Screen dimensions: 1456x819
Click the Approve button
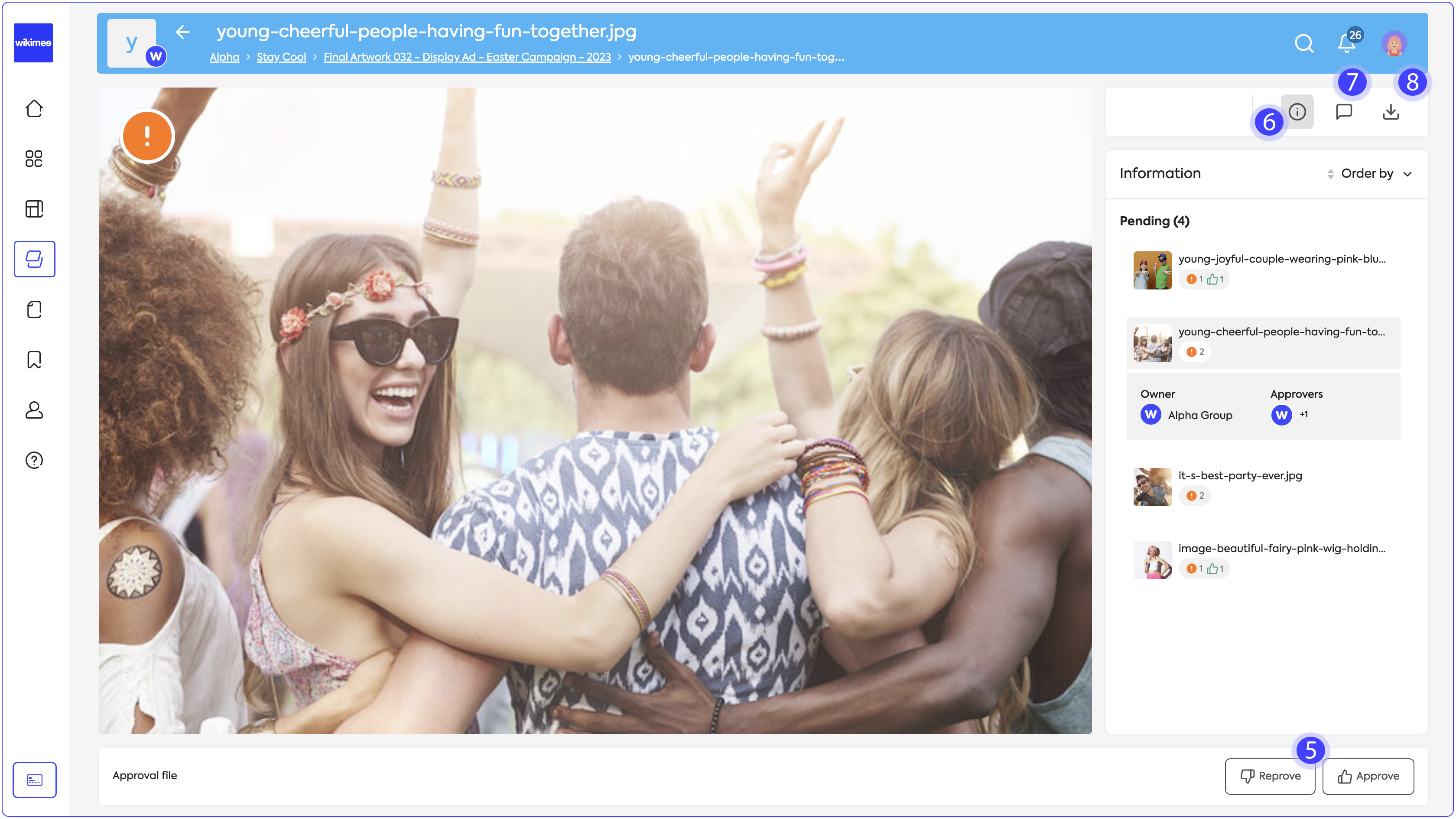point(1368,776)
